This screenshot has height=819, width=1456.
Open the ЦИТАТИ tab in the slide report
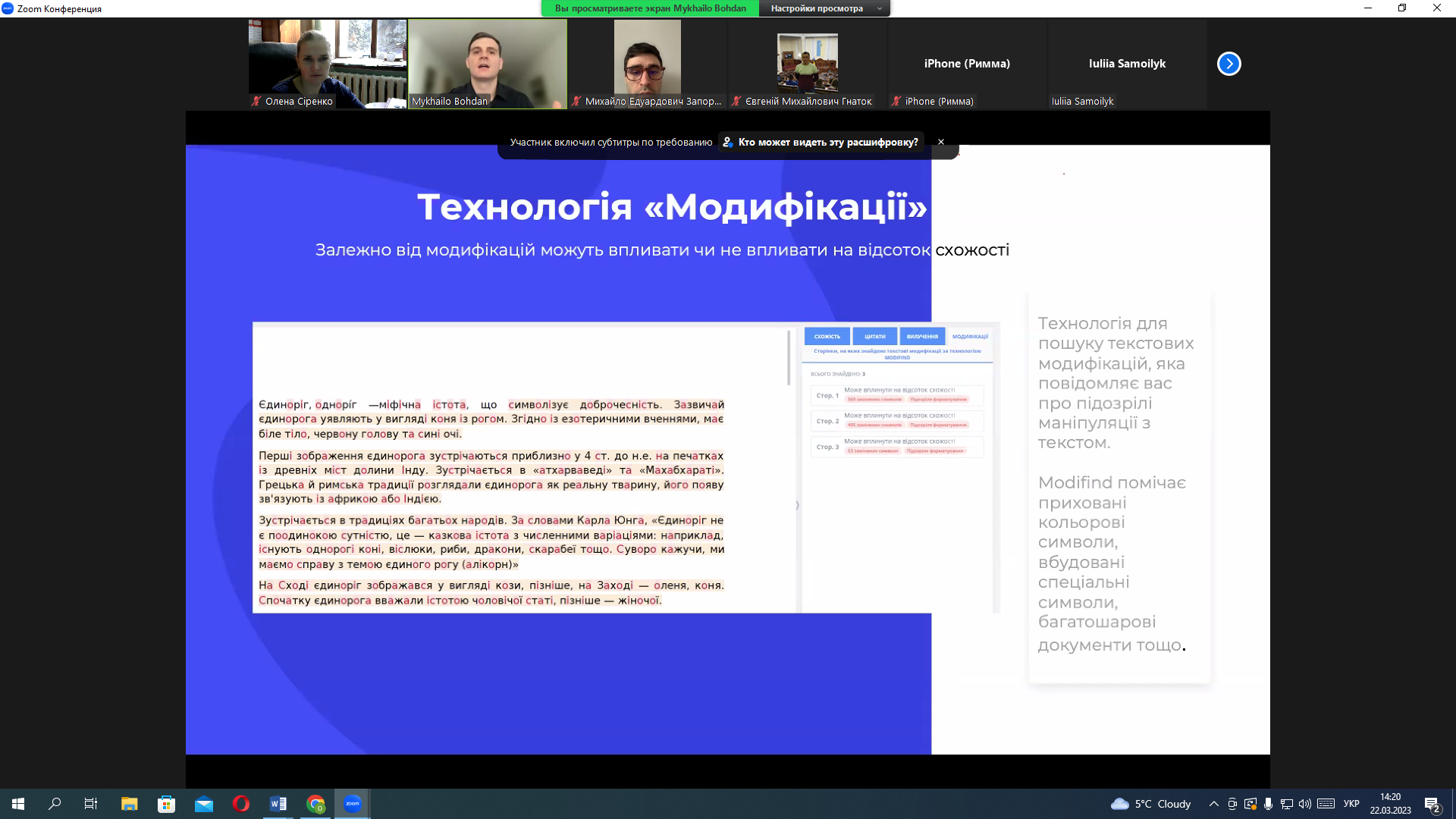coord(874,336)
